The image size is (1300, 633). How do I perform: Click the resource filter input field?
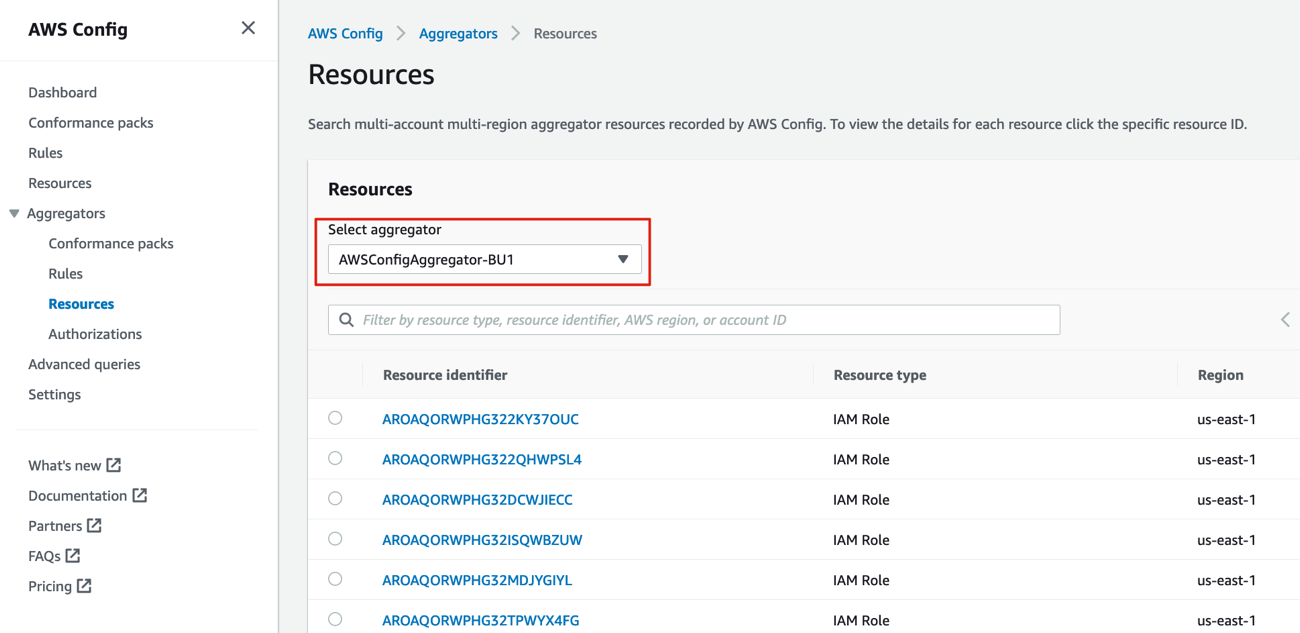[693, 319]
